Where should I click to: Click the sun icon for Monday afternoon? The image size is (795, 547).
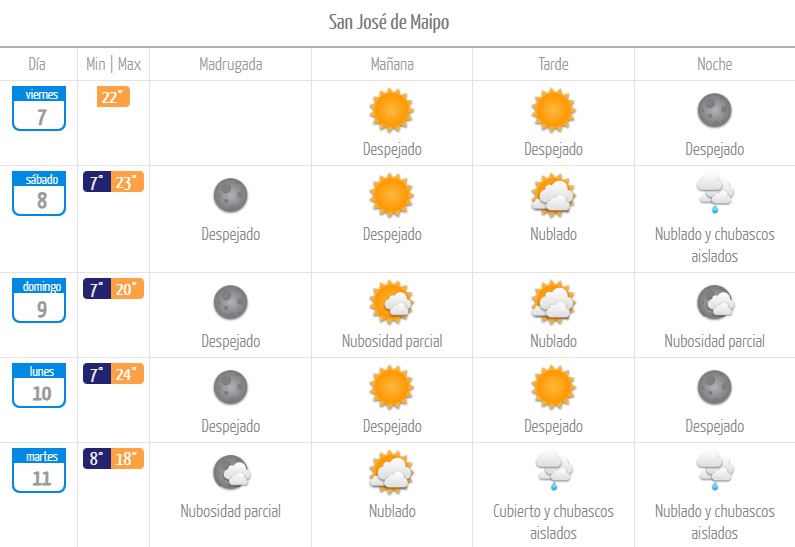(553, 387)
